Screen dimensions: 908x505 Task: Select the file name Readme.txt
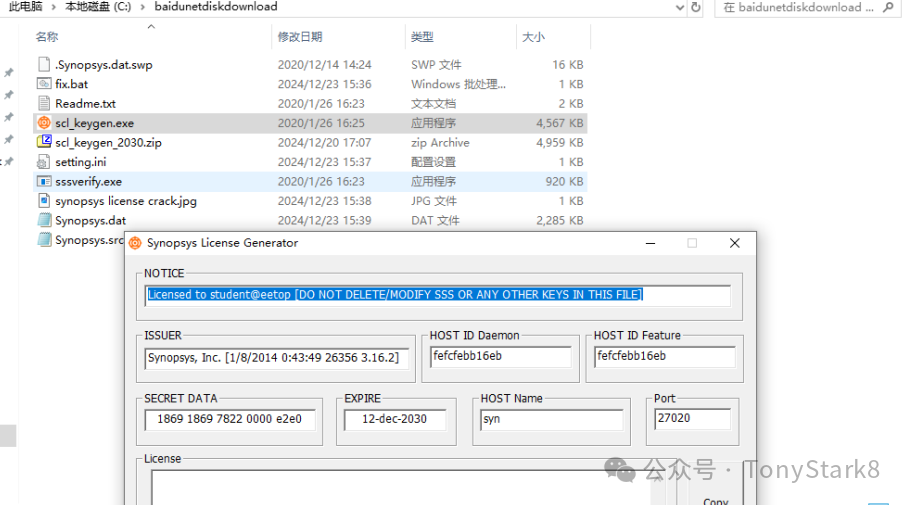[x=85, y=104]
